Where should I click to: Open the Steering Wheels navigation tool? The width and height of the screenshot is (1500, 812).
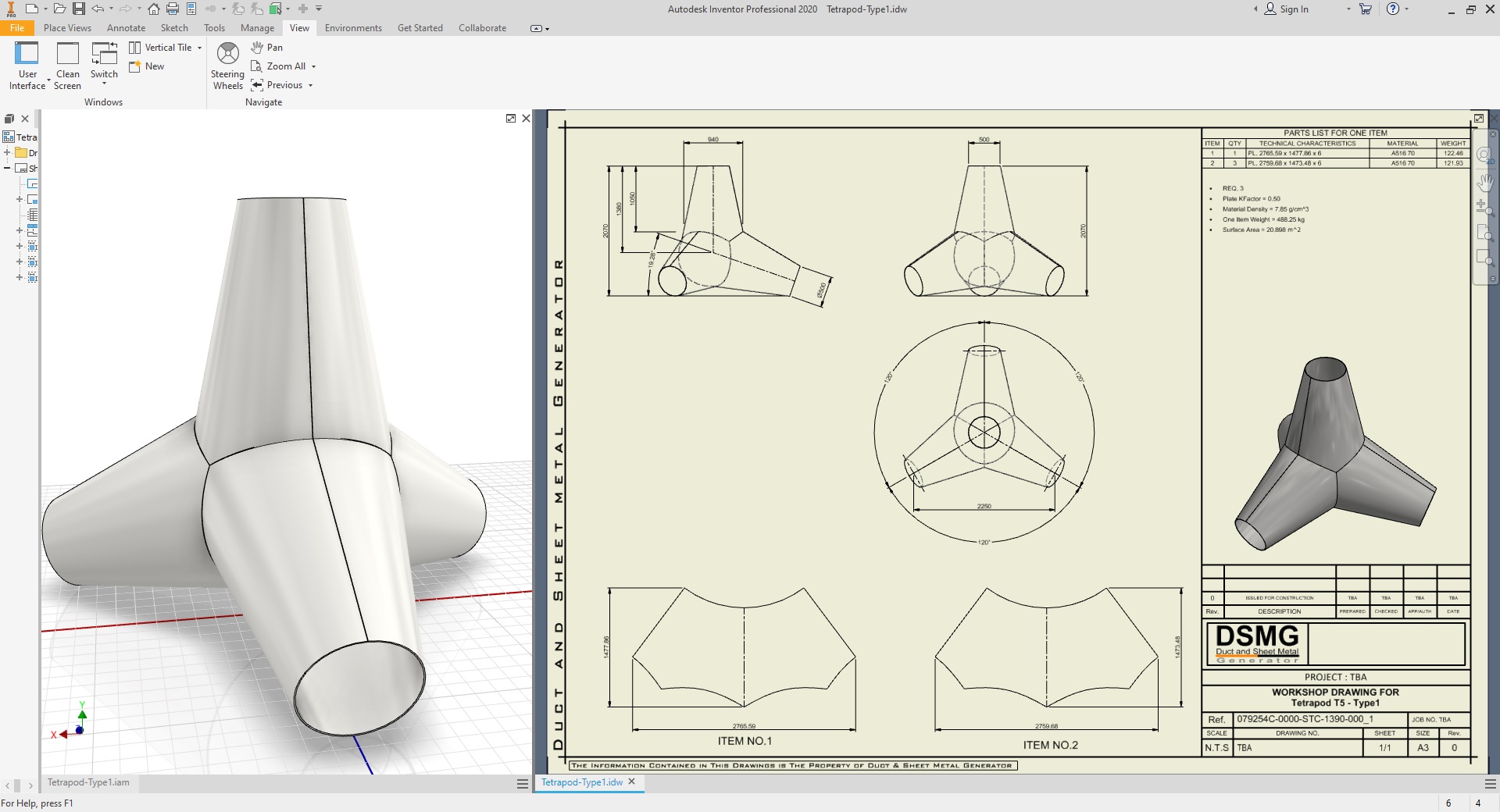coord(227,66)
